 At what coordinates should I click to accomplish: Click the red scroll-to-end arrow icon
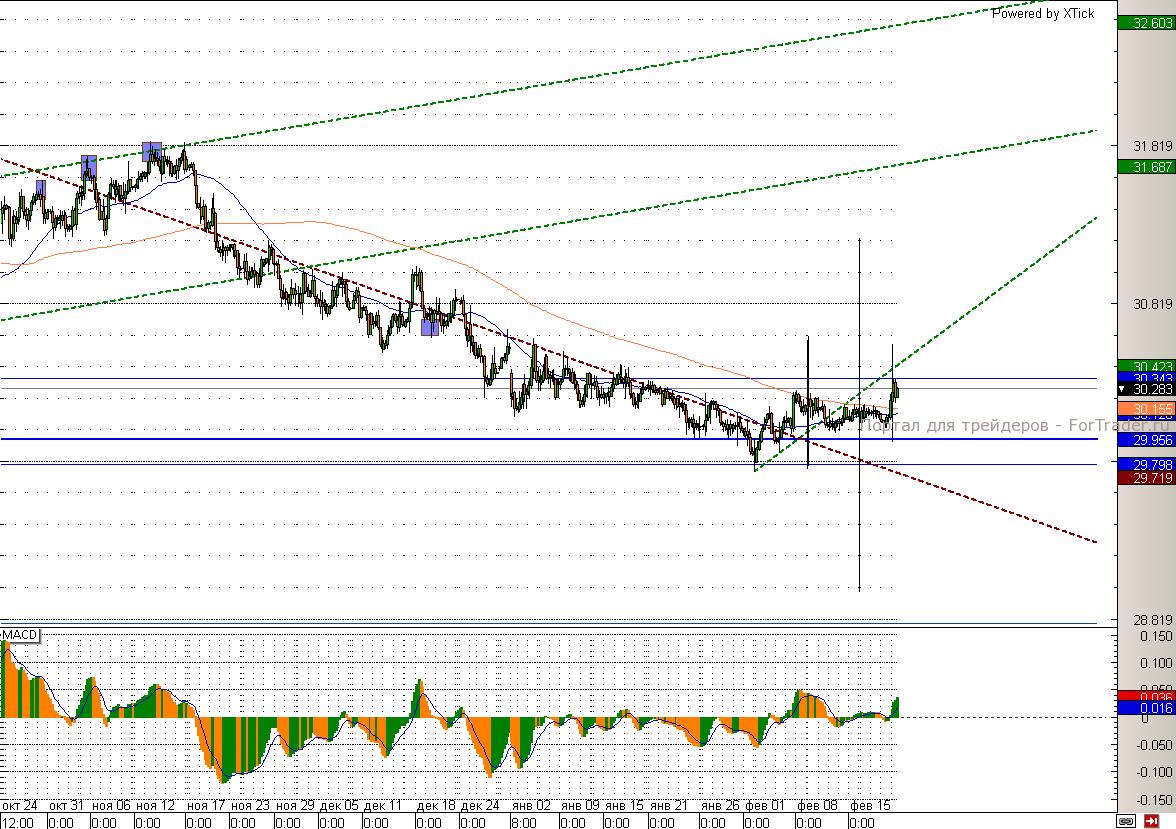(1151, 821)
